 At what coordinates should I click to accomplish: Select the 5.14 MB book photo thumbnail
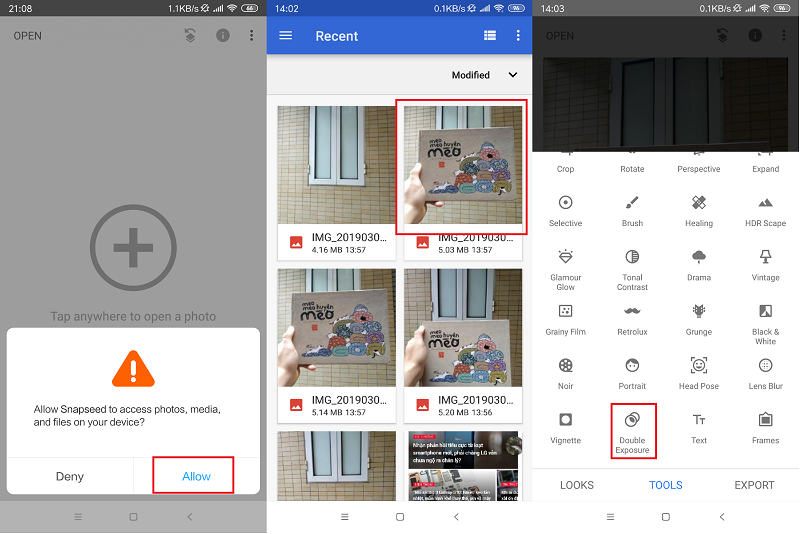tap(336, 327)
